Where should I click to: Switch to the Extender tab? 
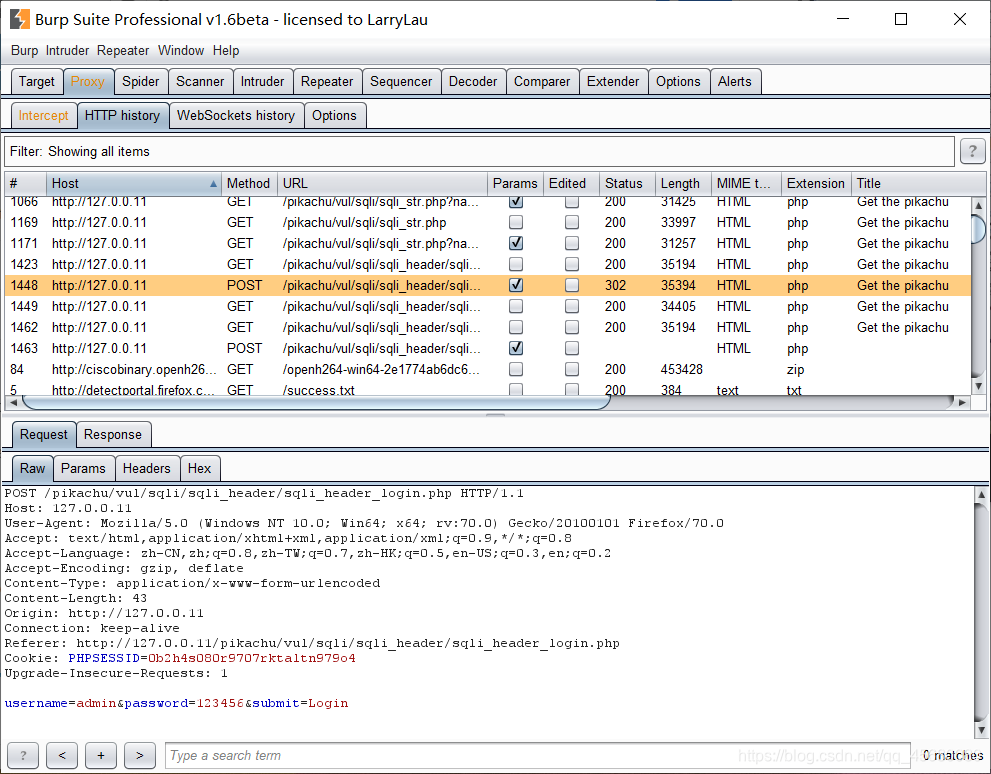pos(613,82)
